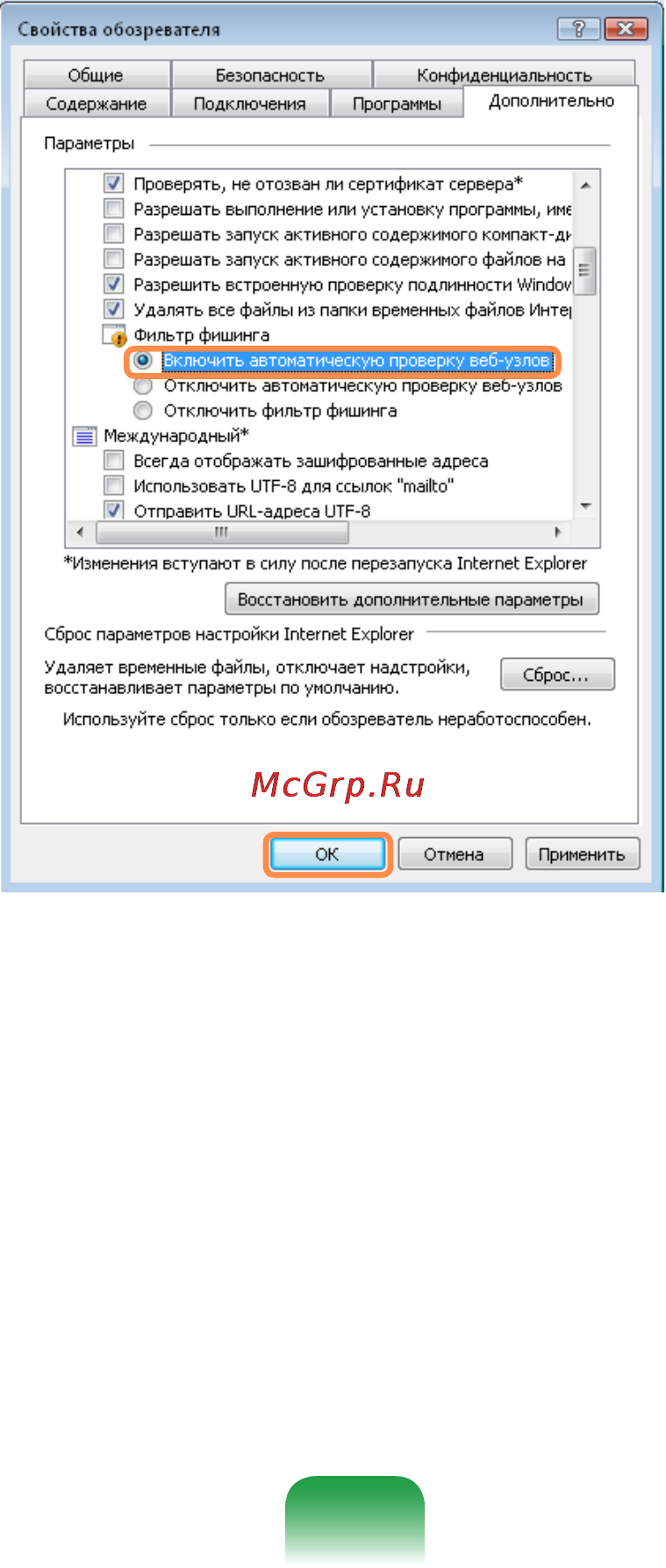The width and height of the screenshot is (666, 1568).
Task: Click the horizontal scroll left arrow
Action: pyautogui.click(x=80, y=533)
